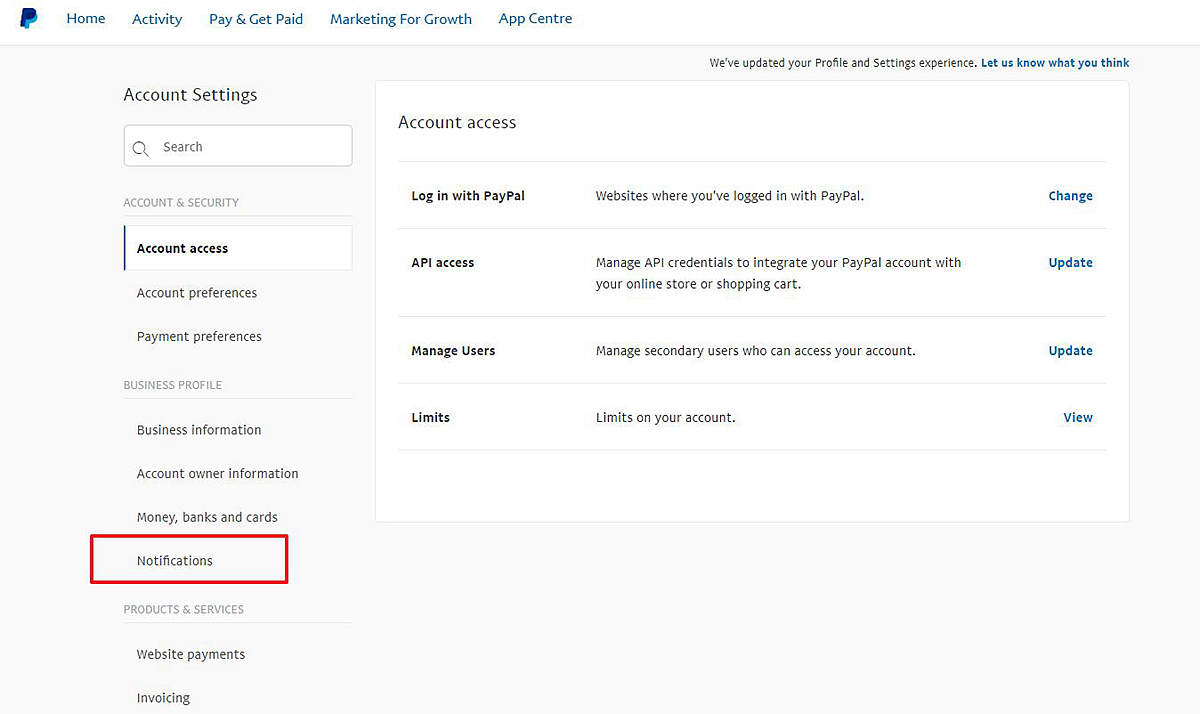Viewport: 1200px width, 714px height.
Task: Open the Home menu item
Action: click(85, 18)
